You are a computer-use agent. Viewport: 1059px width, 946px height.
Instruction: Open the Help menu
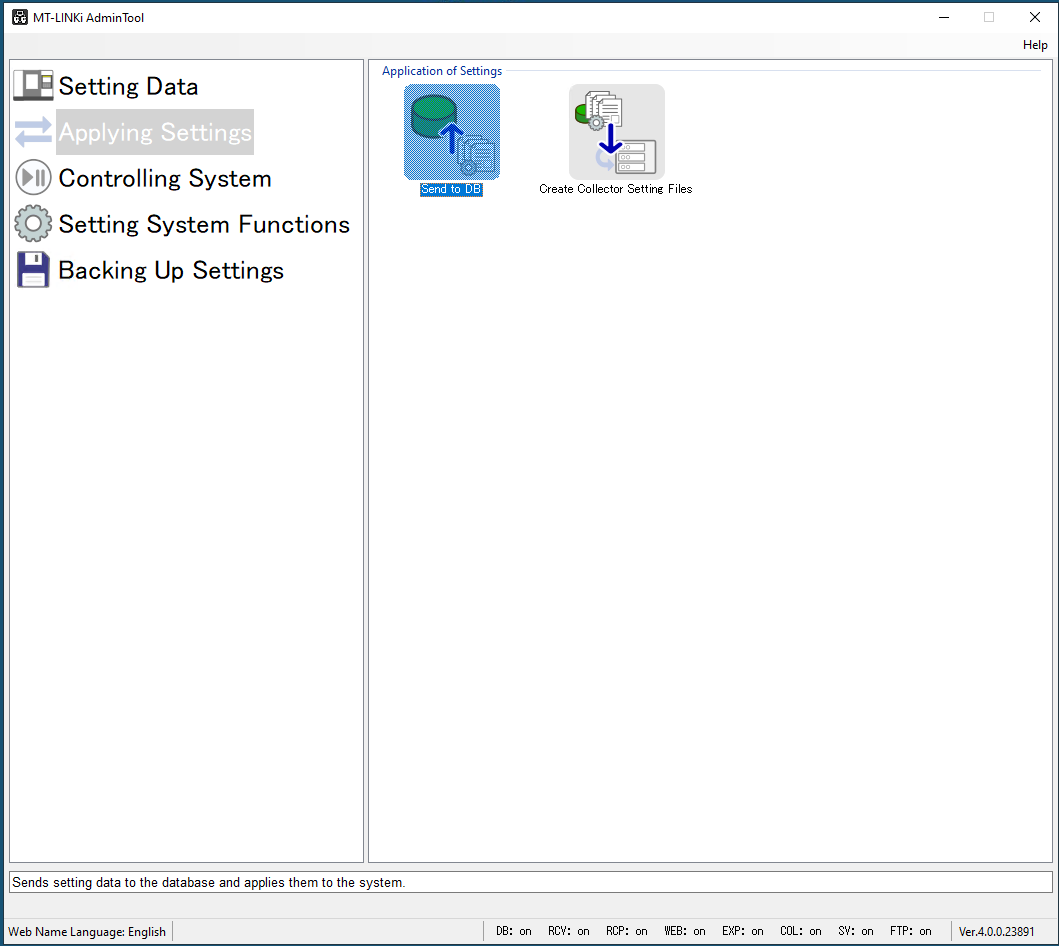1035,45
